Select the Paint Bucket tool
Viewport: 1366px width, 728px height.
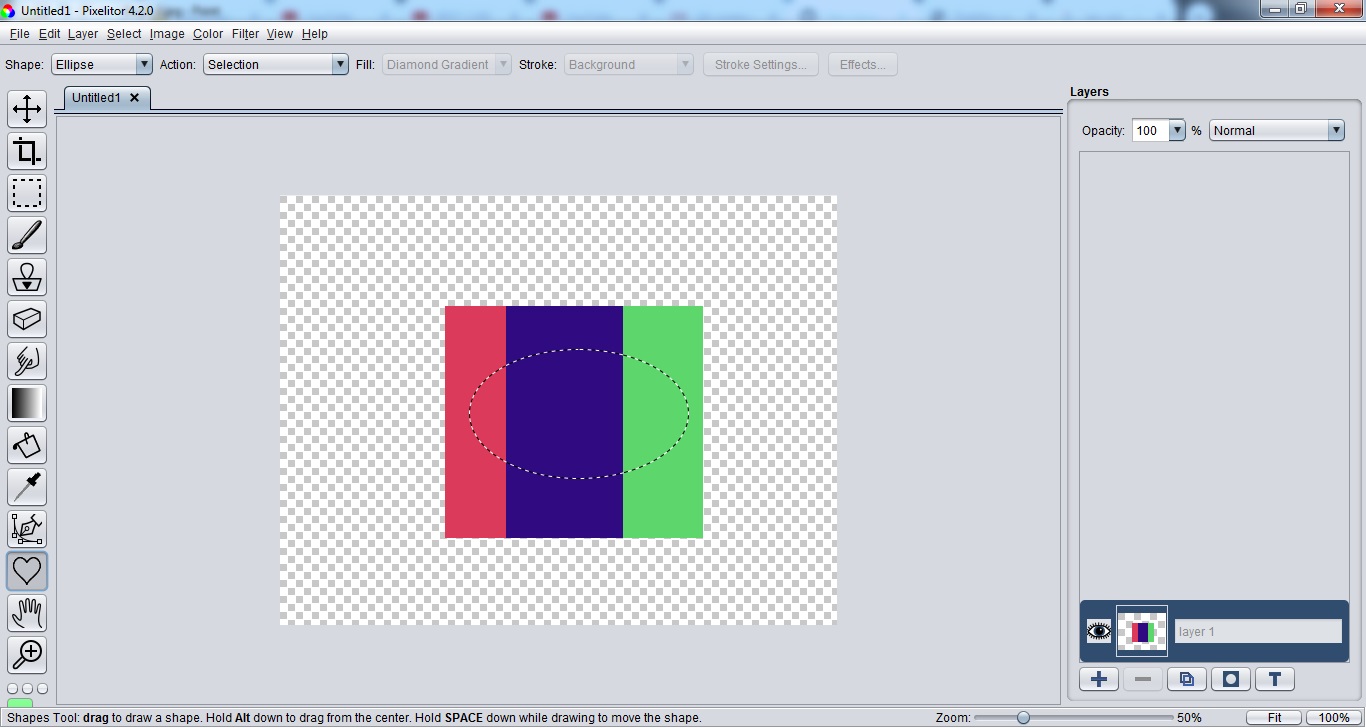(x=27, y=445)
